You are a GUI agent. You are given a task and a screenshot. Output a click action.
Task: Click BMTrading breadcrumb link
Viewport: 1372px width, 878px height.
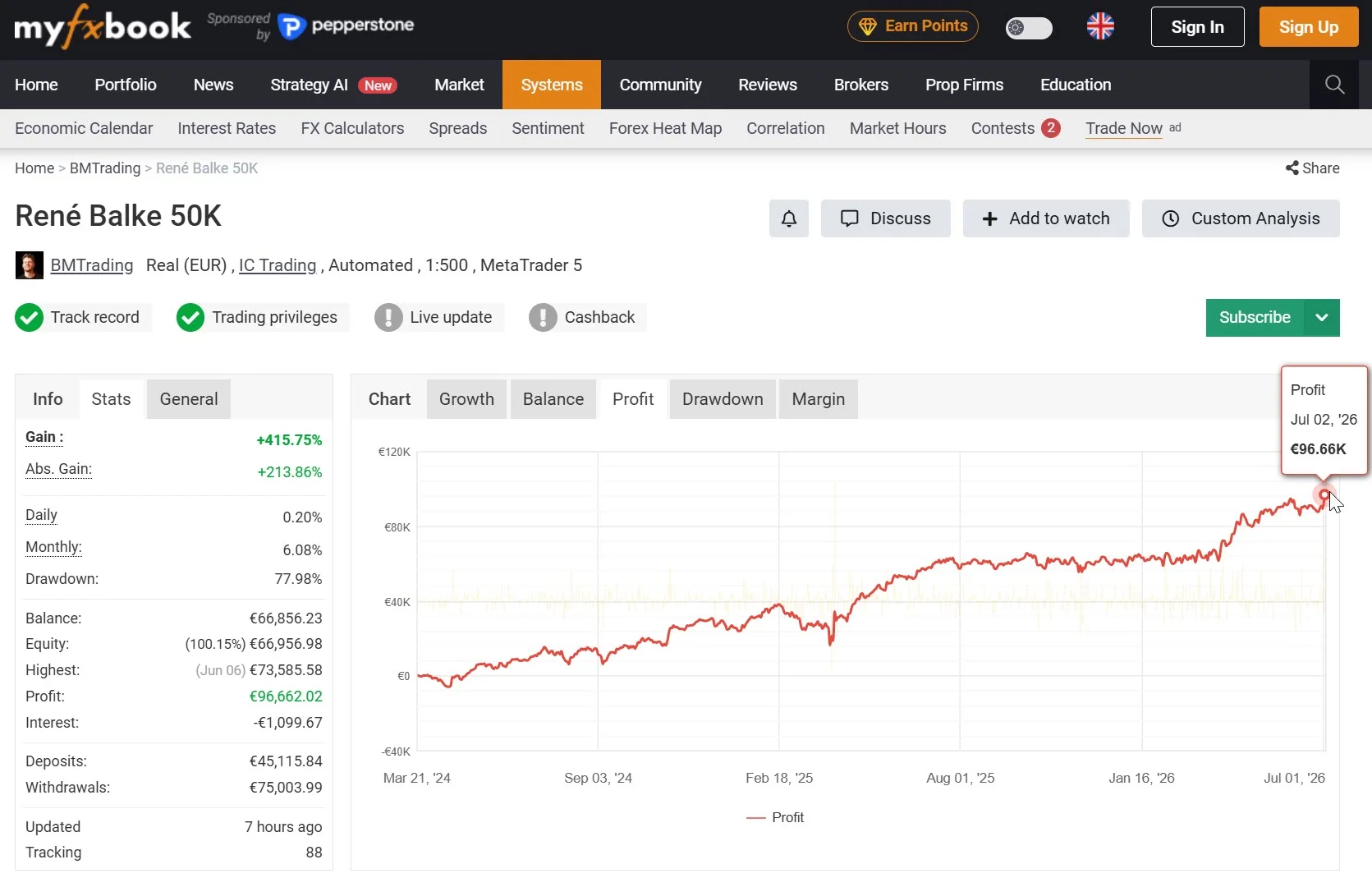pyautogui.click(x=105, y=168)
